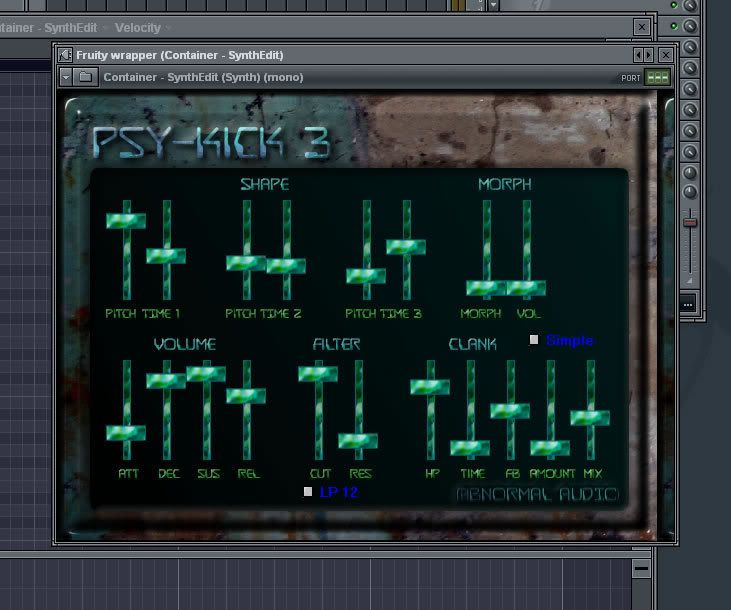Close the Fruity wrapper window
The height and width of the screenshot is (610, 731).
point(666,55)
